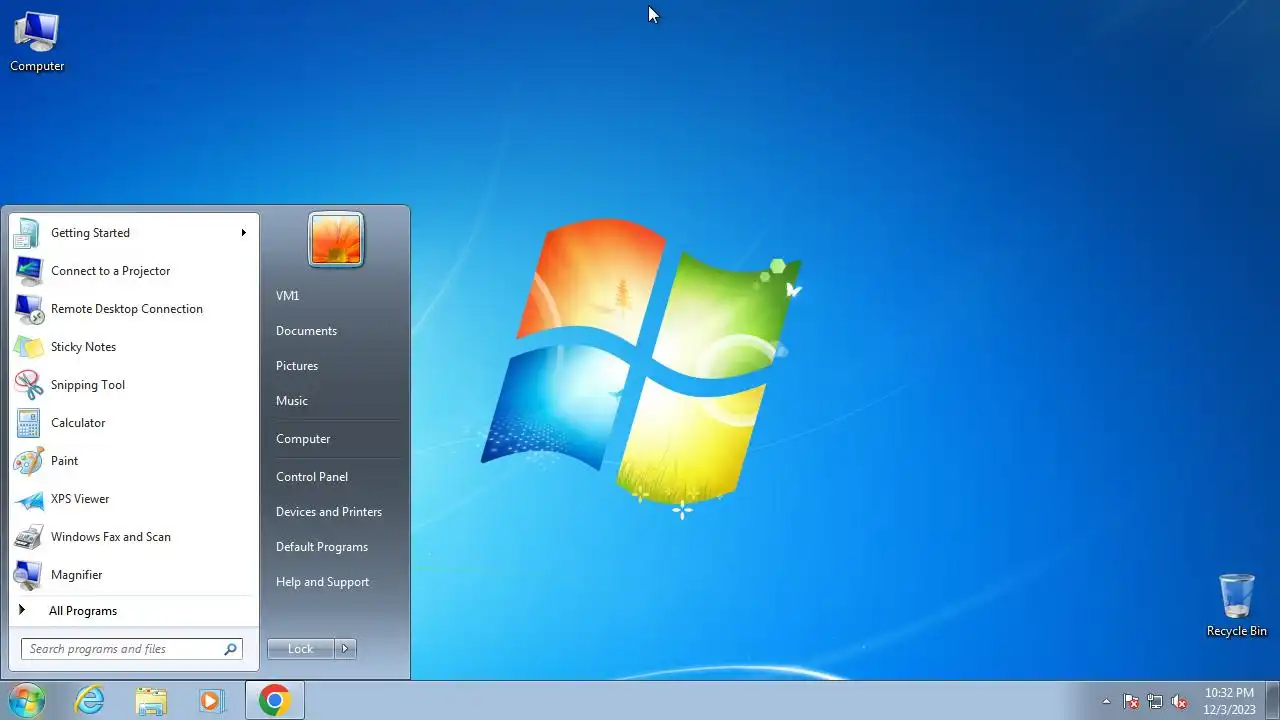Launch Windows Fax and Scan
This screenshot has height=720, width=1280.
click(x=134, y=537)
